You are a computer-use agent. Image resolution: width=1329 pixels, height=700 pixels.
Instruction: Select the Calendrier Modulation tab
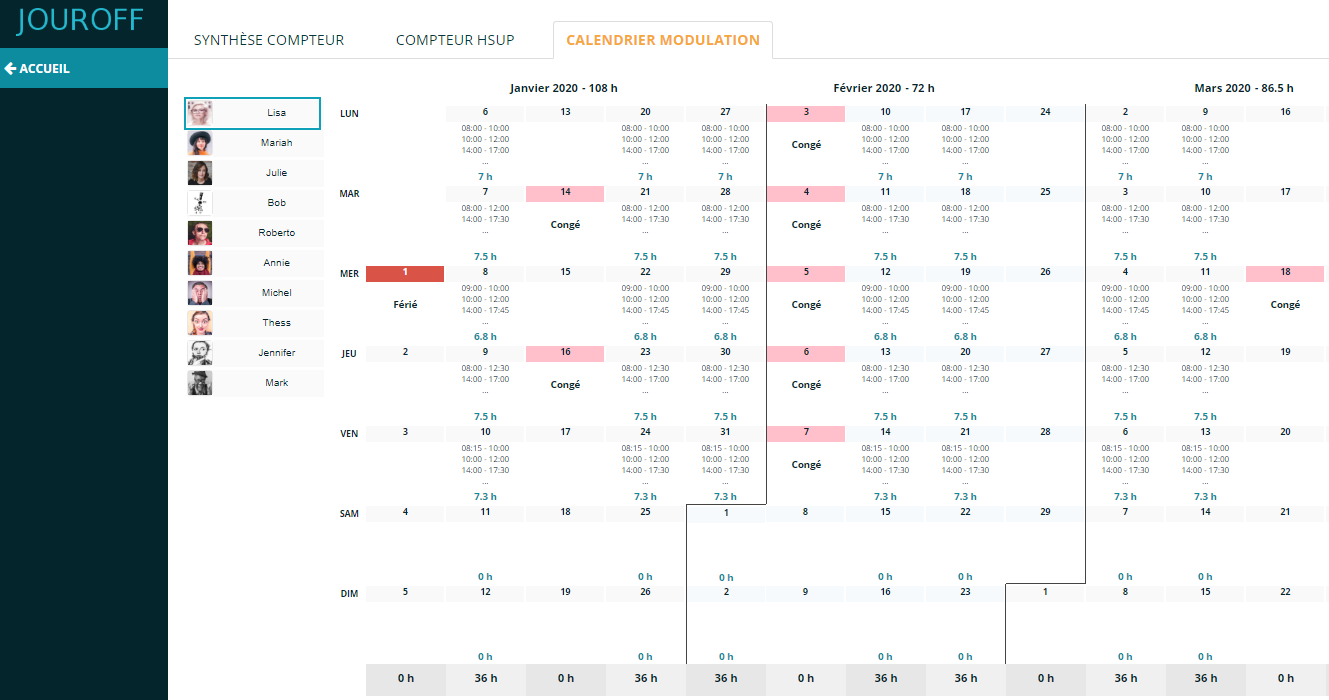click(662, 40)
